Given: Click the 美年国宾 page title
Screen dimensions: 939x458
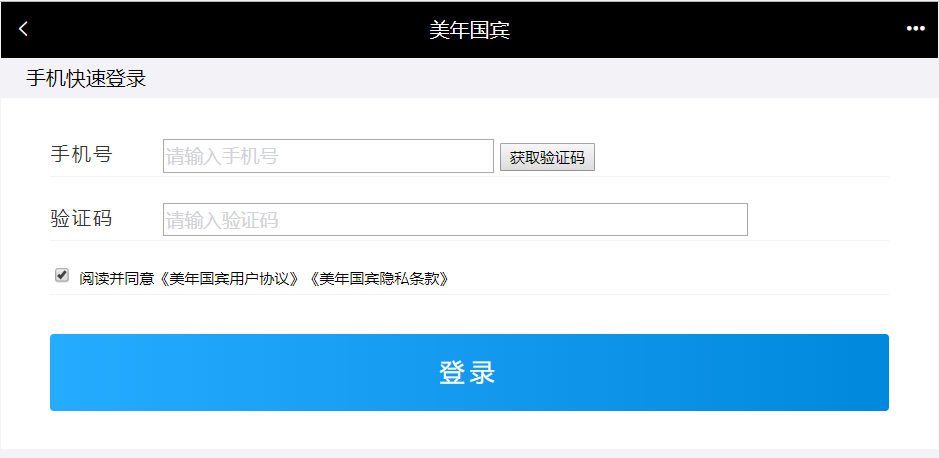Looking at the screenshot, I should click(470, 29).
